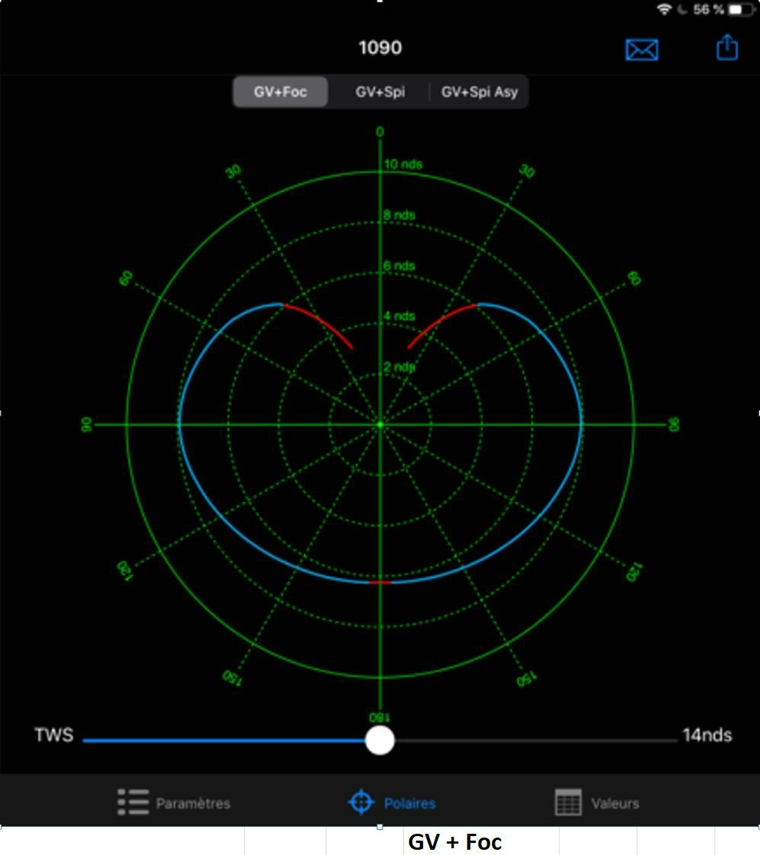
Task: Tap the mail envelope icon
Action: coord(641,49)
